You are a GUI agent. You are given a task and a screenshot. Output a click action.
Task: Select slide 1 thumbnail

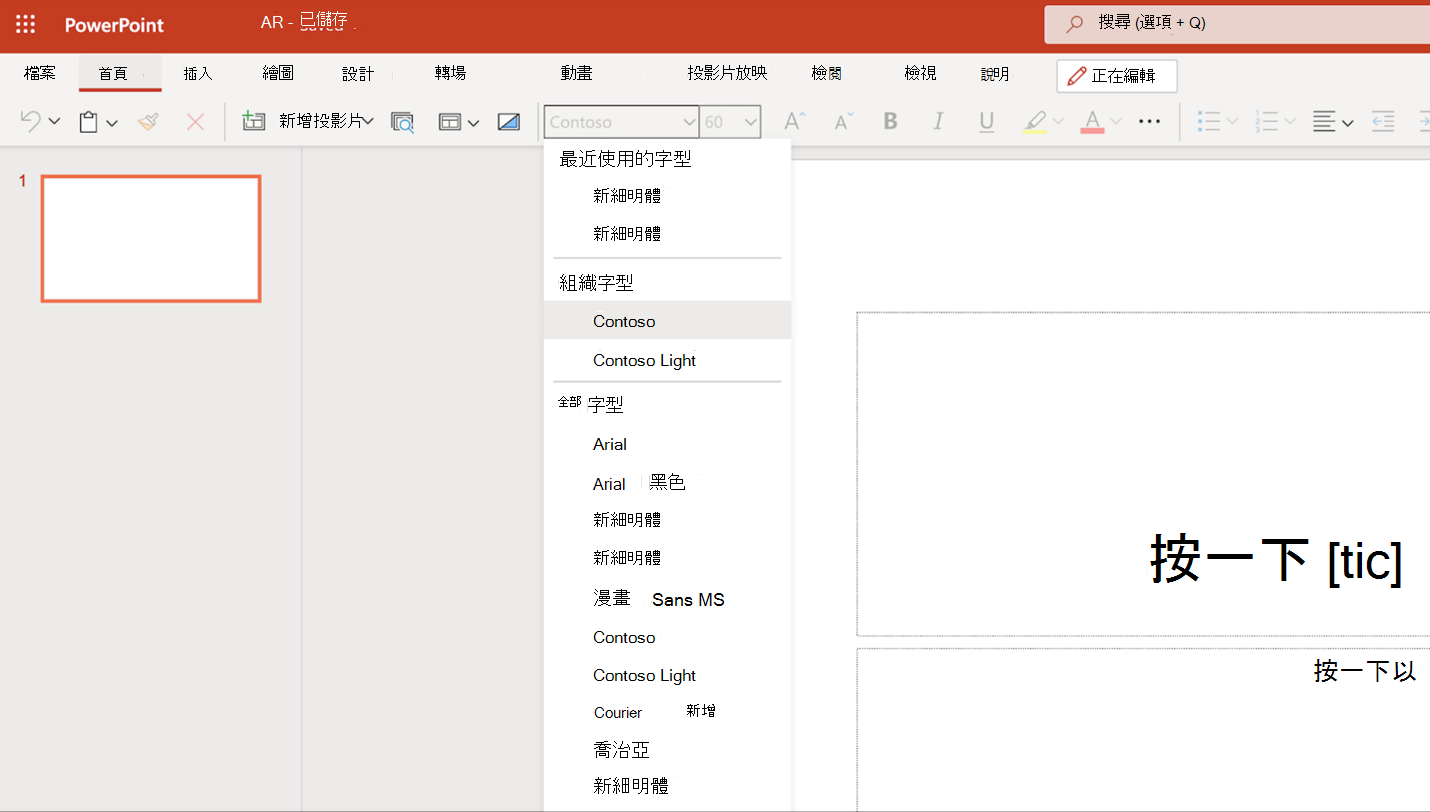[151, 238]
